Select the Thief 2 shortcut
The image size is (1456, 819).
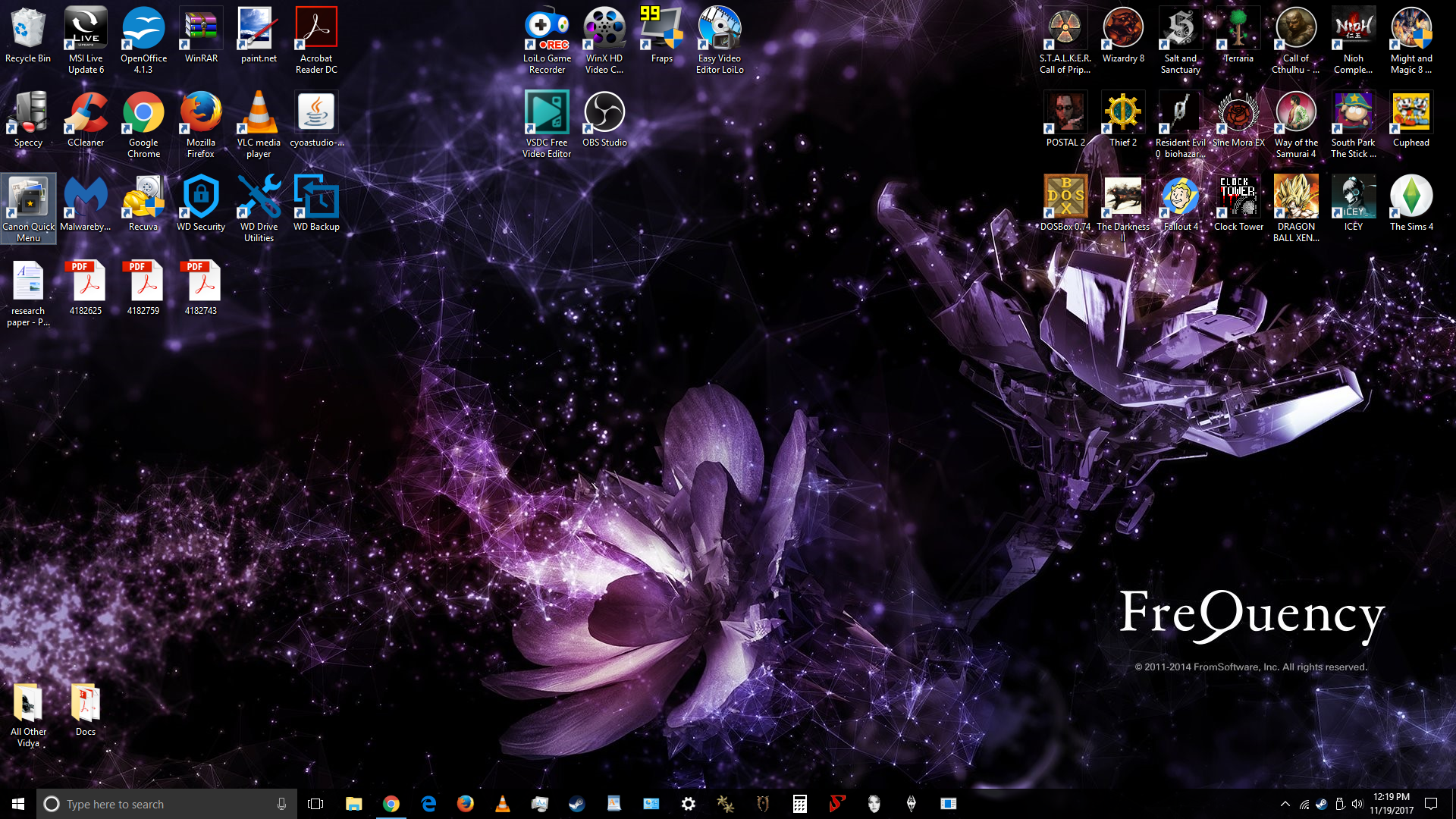1123,120
